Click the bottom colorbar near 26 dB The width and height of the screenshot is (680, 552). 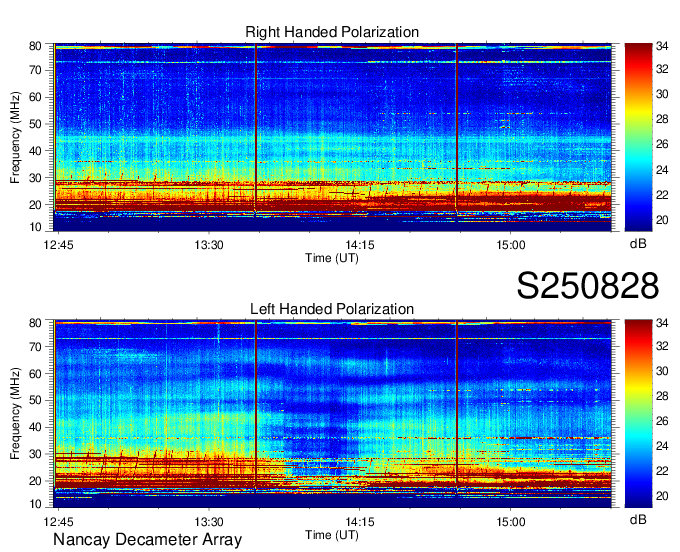tap(638, 421)
